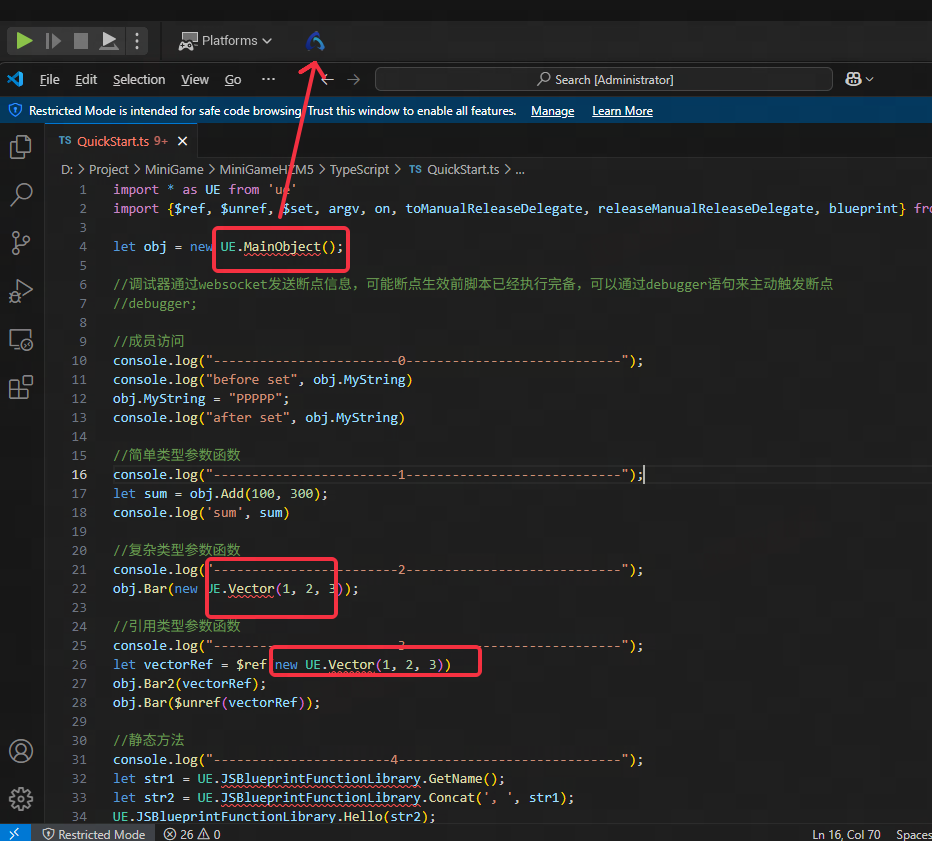932x841 pixels.
Task: Open the Explorer sidebar view
Action: (x=21, y=147)
